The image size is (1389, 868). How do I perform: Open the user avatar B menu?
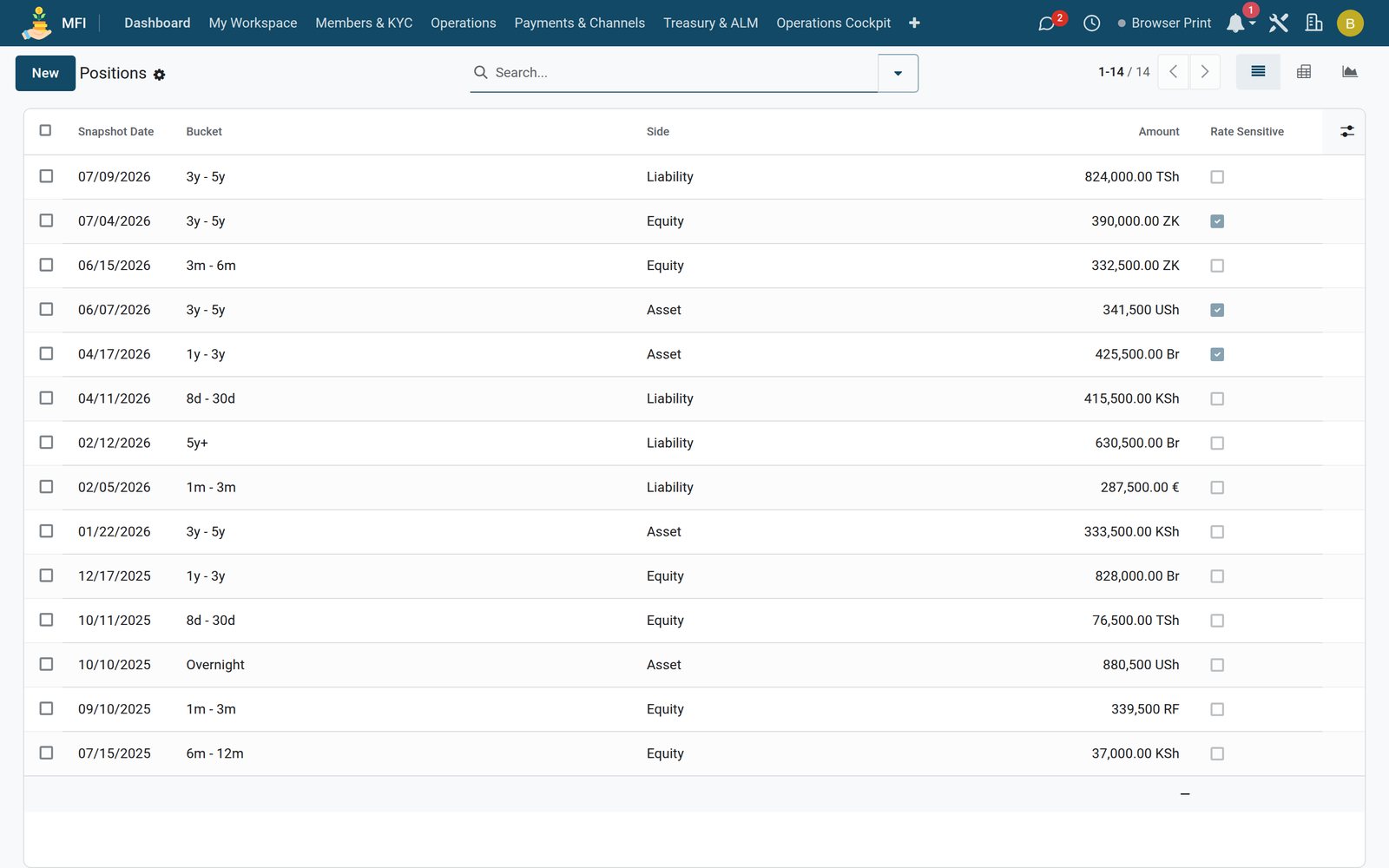point(1350,23)
